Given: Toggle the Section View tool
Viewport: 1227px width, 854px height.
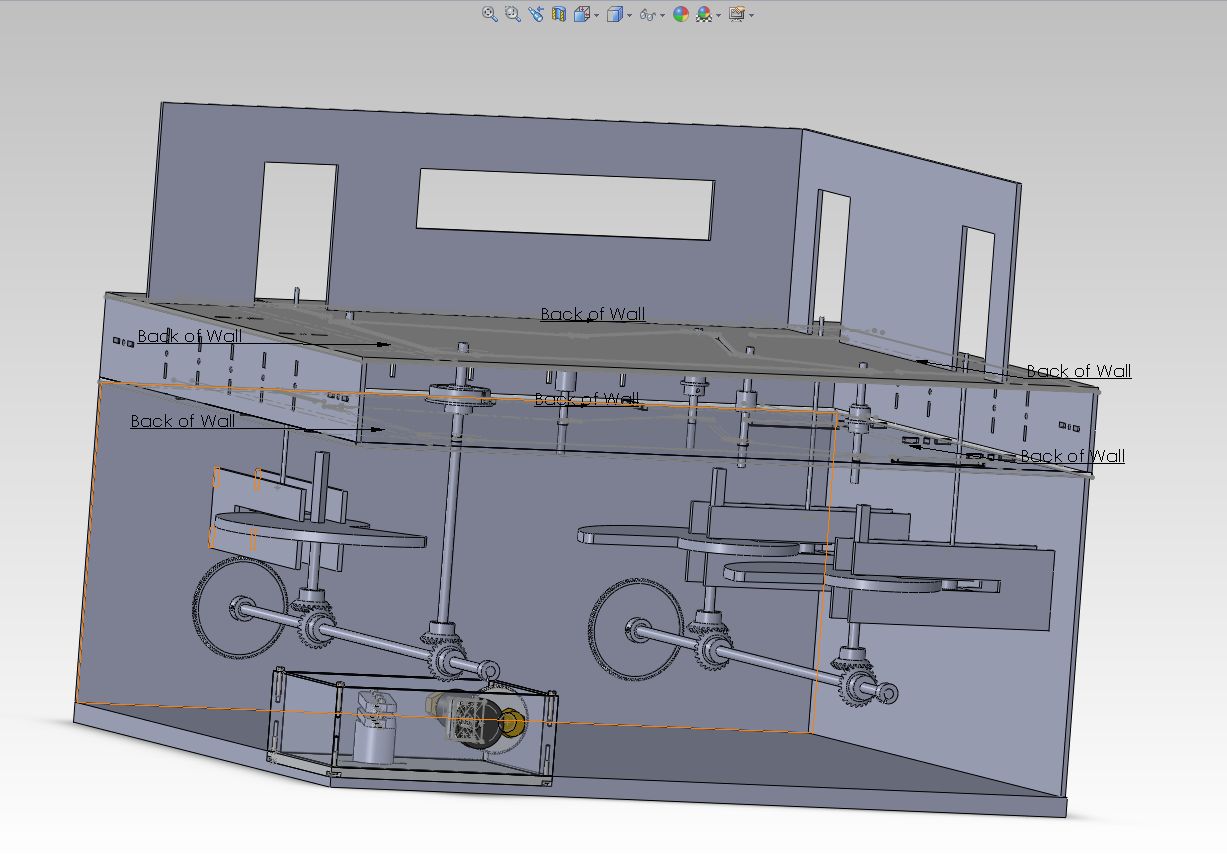Looking at the screenshot, I should (559, 14).
